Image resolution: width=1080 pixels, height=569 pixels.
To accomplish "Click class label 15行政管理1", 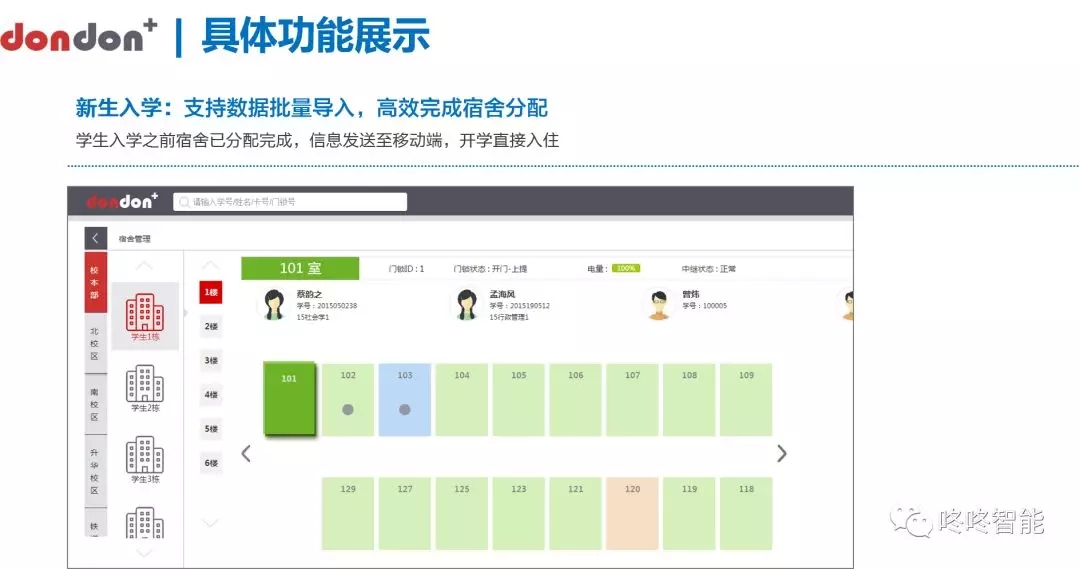I will 509,318.
